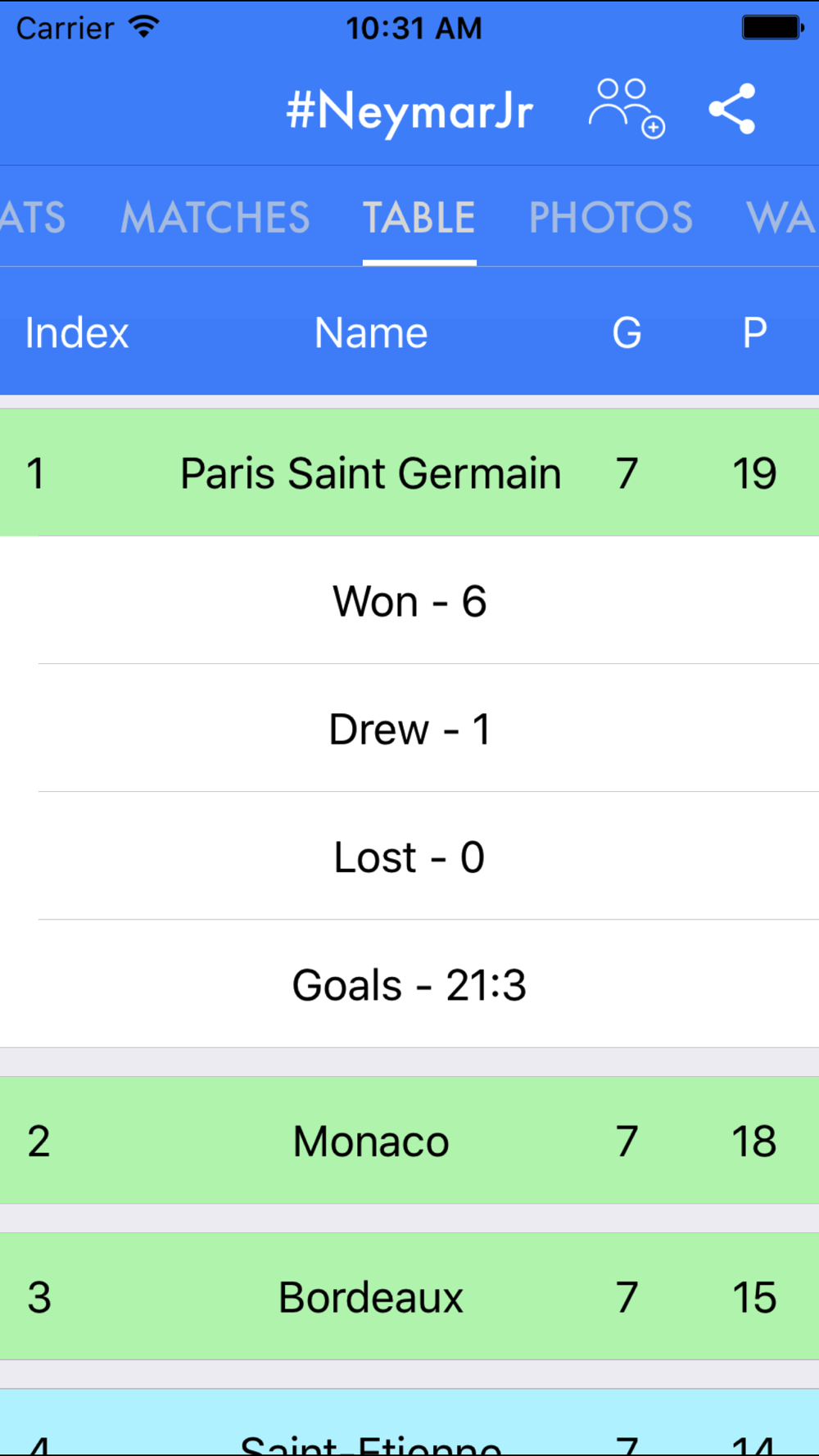Tap the Index column header
Screen dimensions: 819x1456
(77, 332)
